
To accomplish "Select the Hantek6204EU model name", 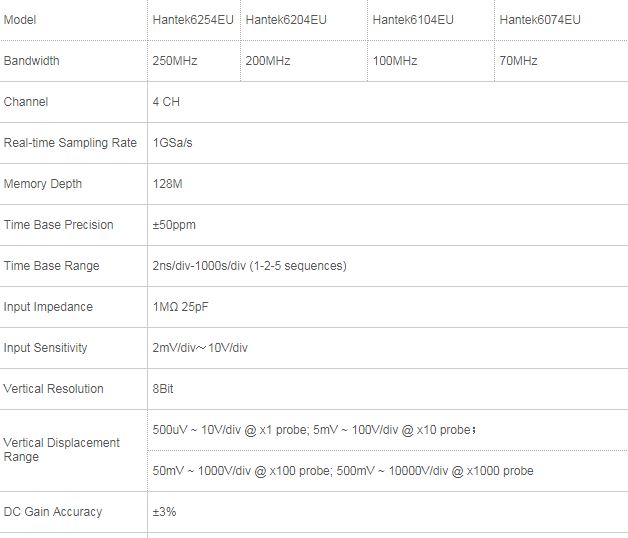I will point(286,20).
